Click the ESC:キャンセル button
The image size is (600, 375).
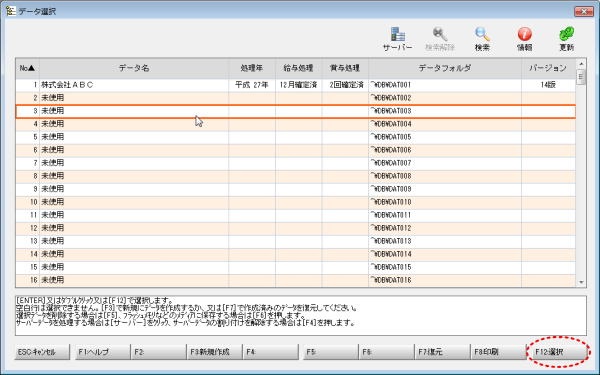click(x=42, y=352)
